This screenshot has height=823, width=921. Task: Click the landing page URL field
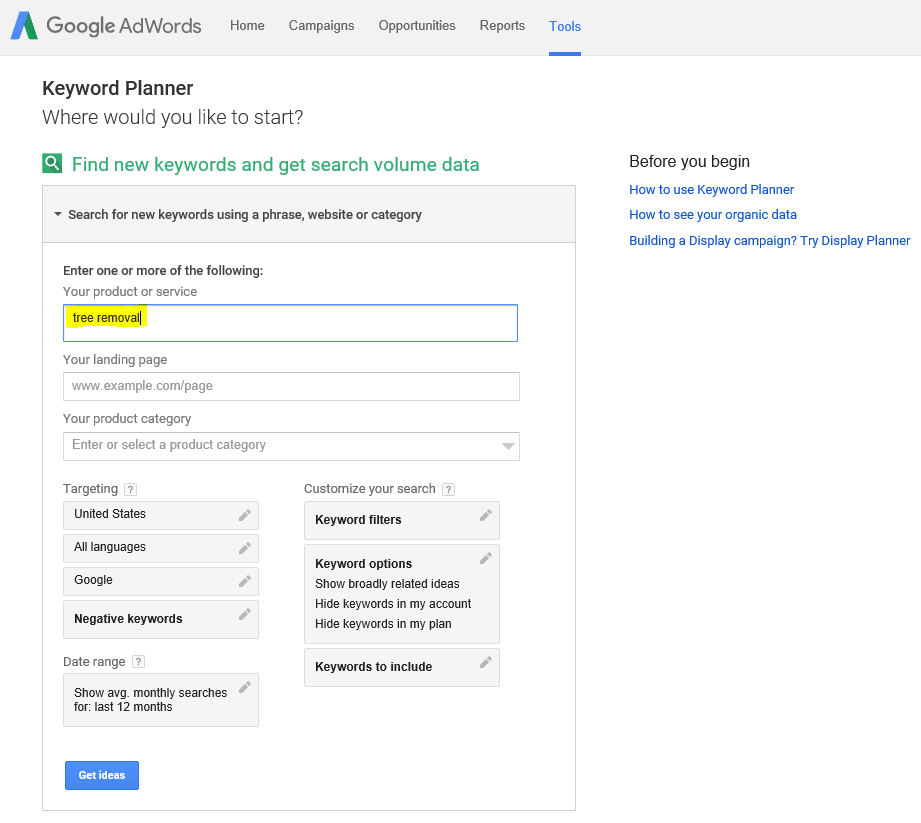tap(291, 387)
